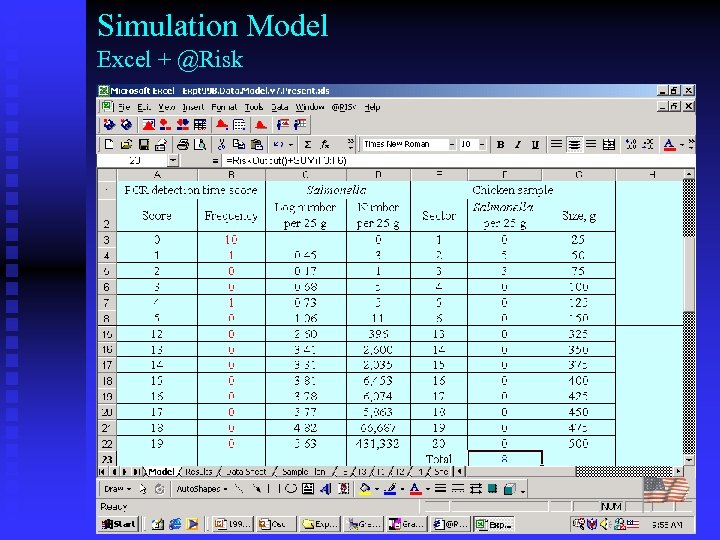
Task: Click the Line Style icon
Action: tap(440, 489)
